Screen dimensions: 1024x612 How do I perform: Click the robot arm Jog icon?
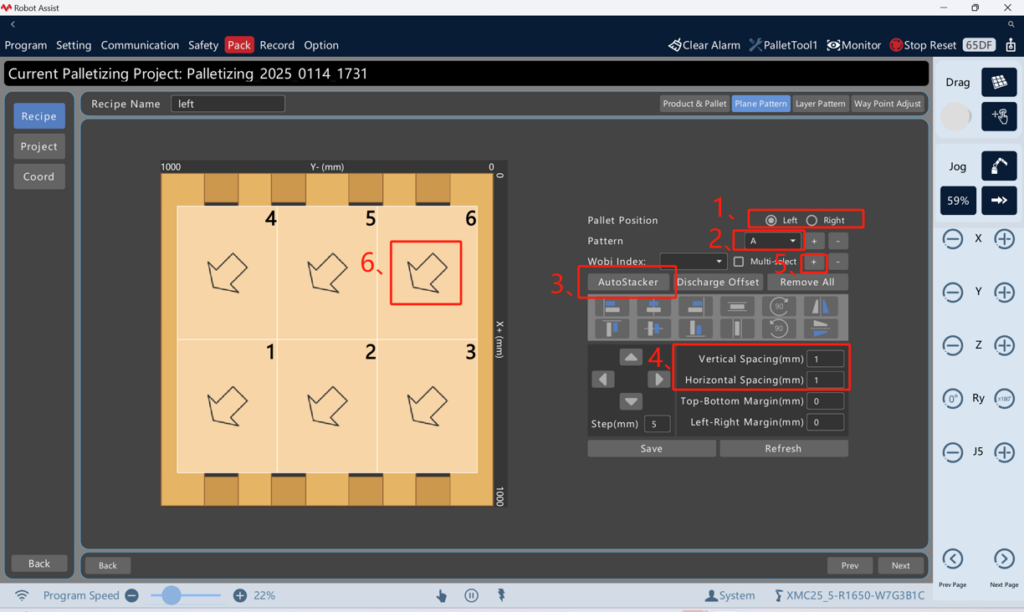(x=999, y=166)
